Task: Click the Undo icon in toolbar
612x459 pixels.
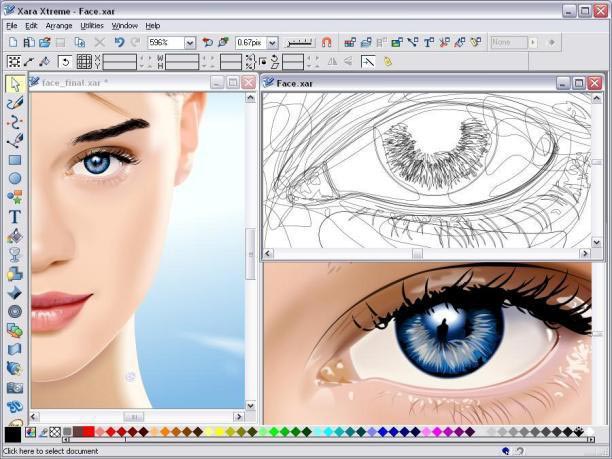Action: click(119, 43)
